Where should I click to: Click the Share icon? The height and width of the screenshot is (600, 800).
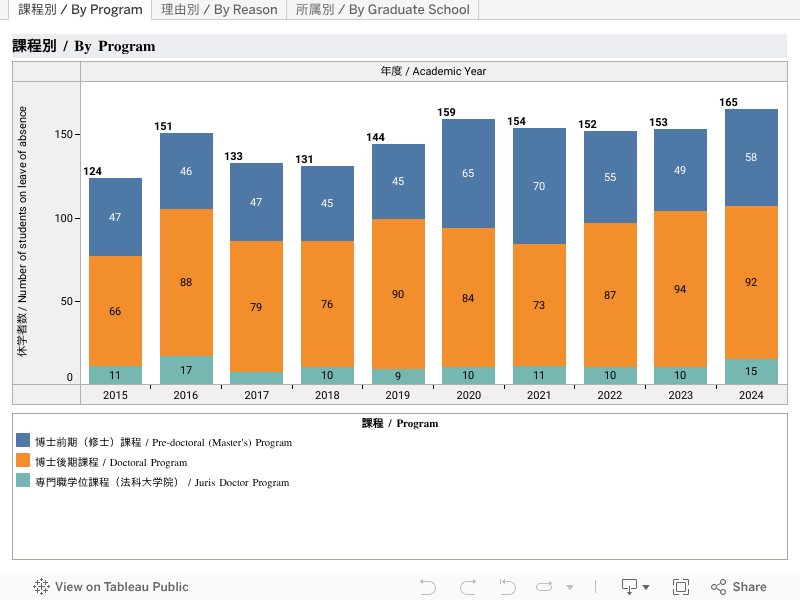point(738,587)
